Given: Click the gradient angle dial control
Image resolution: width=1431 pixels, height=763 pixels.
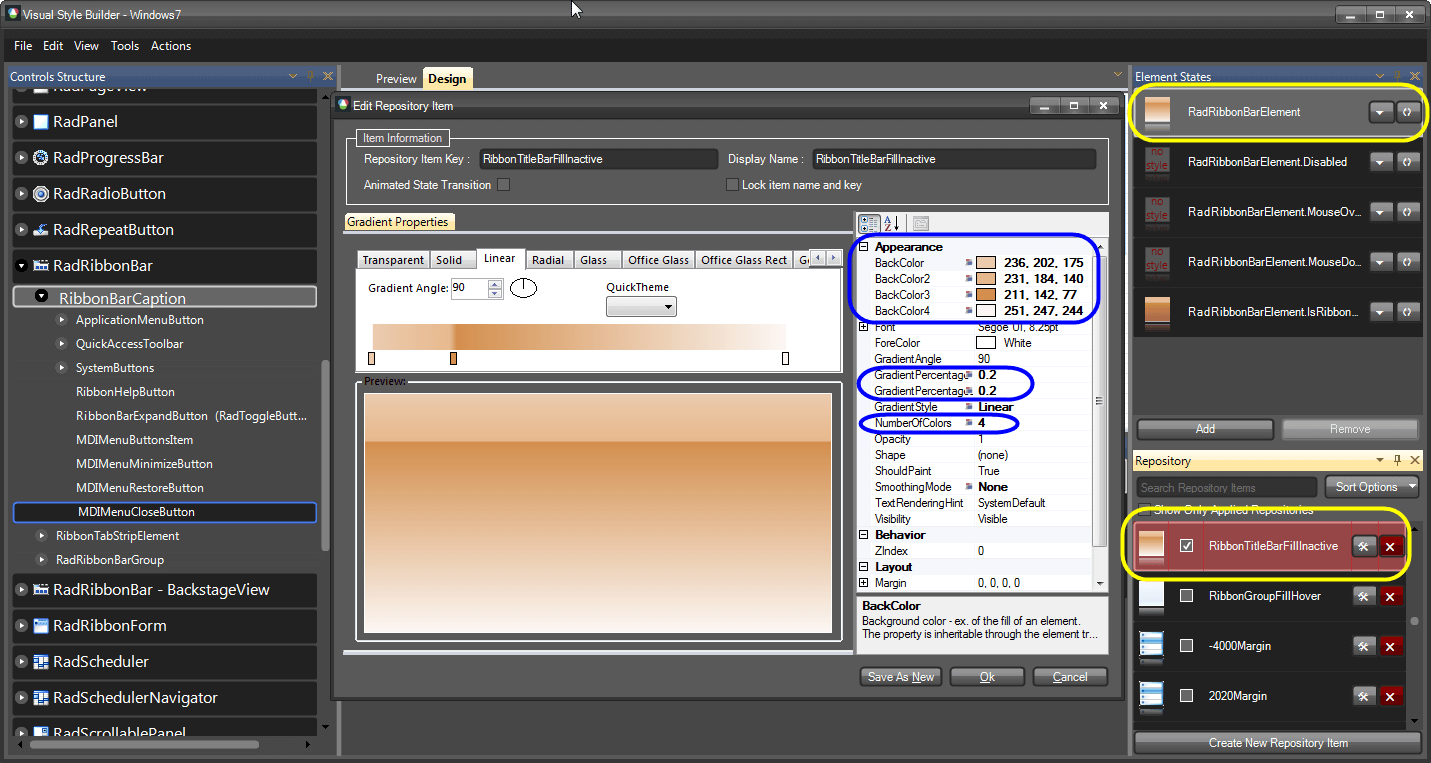Looking at the screenshot, I should point(524,287).
